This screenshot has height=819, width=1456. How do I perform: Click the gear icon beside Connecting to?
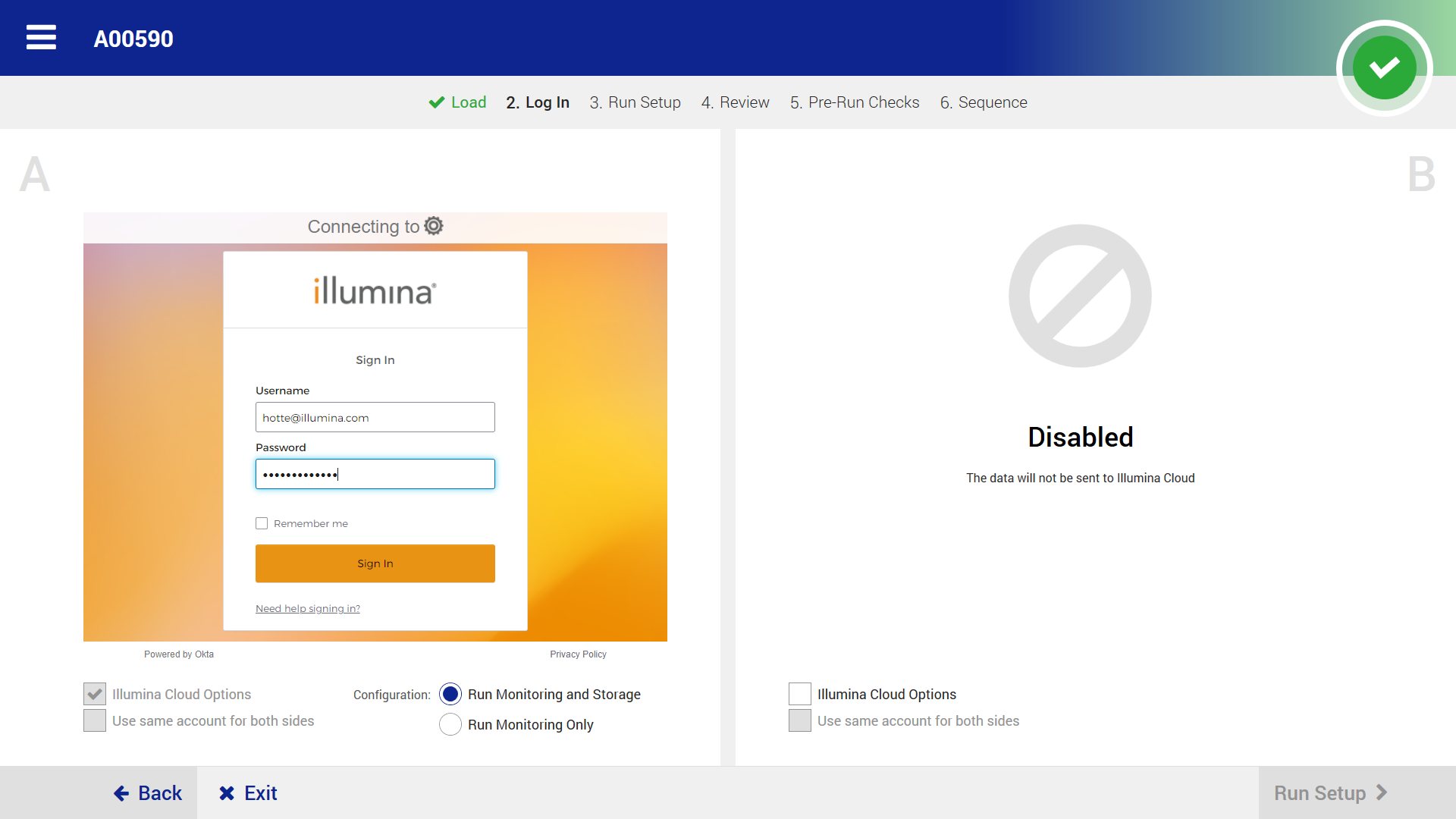coord(434,226)
